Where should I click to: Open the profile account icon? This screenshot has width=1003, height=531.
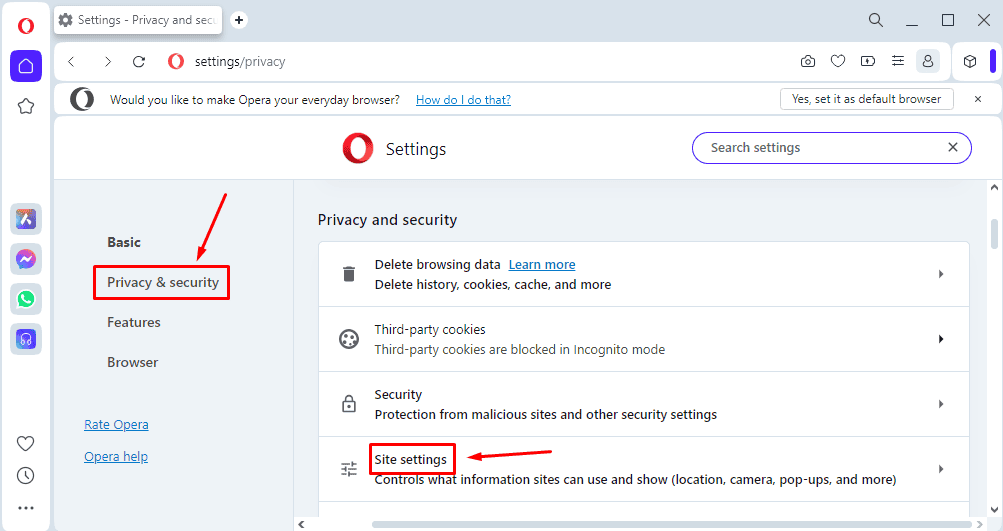(928, 61)
